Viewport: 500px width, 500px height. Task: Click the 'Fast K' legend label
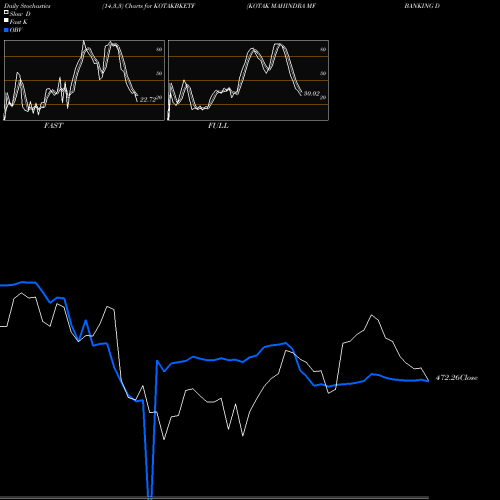click(x=19, y=22)
